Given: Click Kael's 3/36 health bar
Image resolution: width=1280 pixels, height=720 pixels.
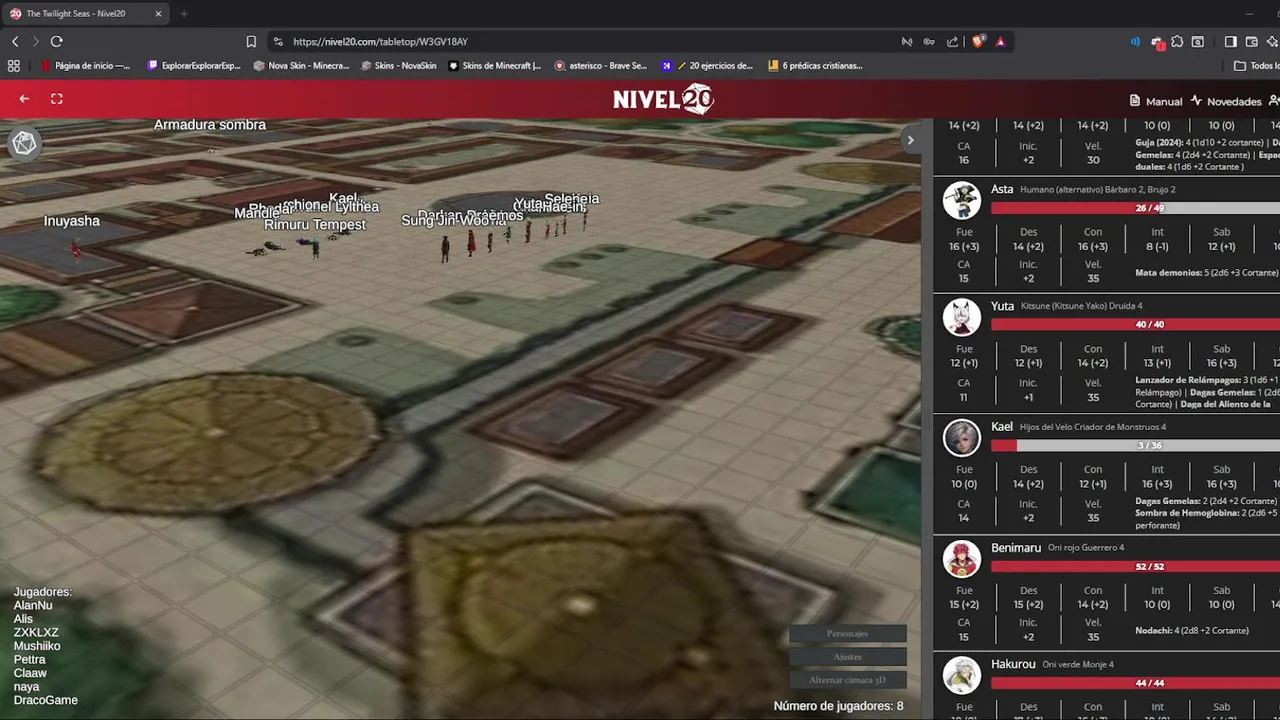Looking at the screenshot, I should 1135,445.
